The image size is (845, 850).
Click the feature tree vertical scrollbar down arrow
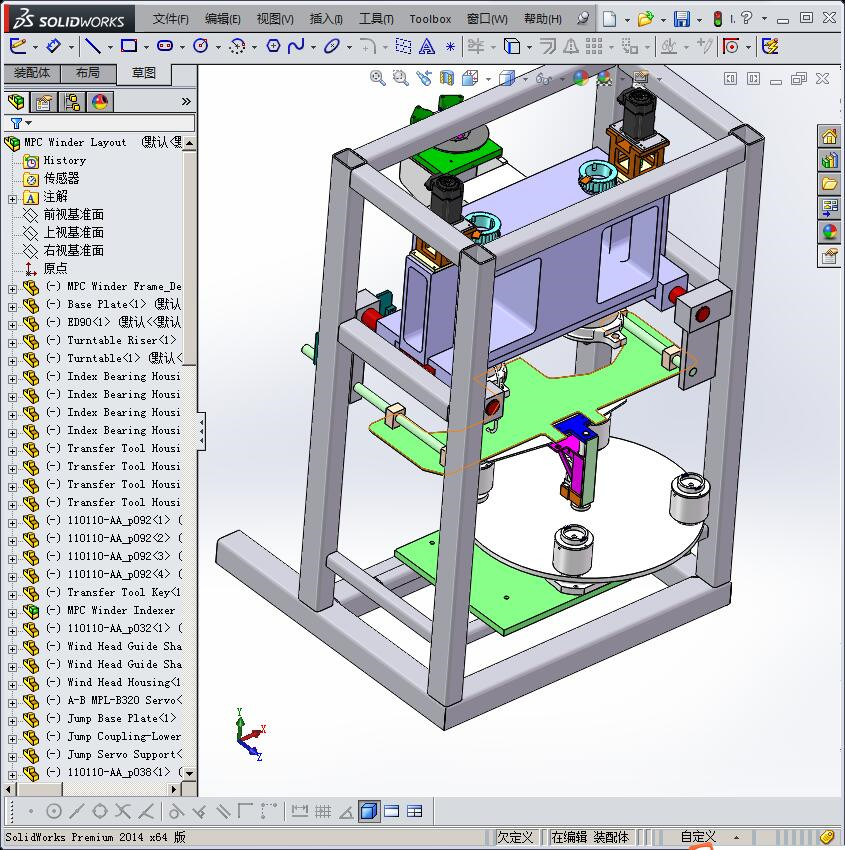(x=189, y=774)
